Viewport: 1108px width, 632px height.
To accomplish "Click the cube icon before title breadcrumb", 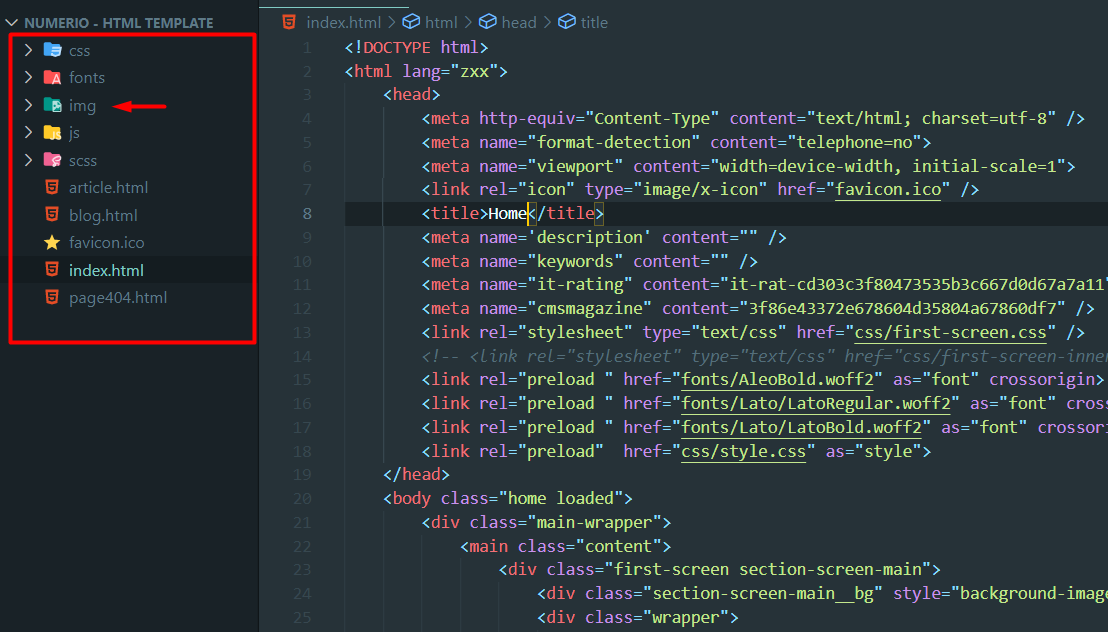I will [x=567, y=22].
